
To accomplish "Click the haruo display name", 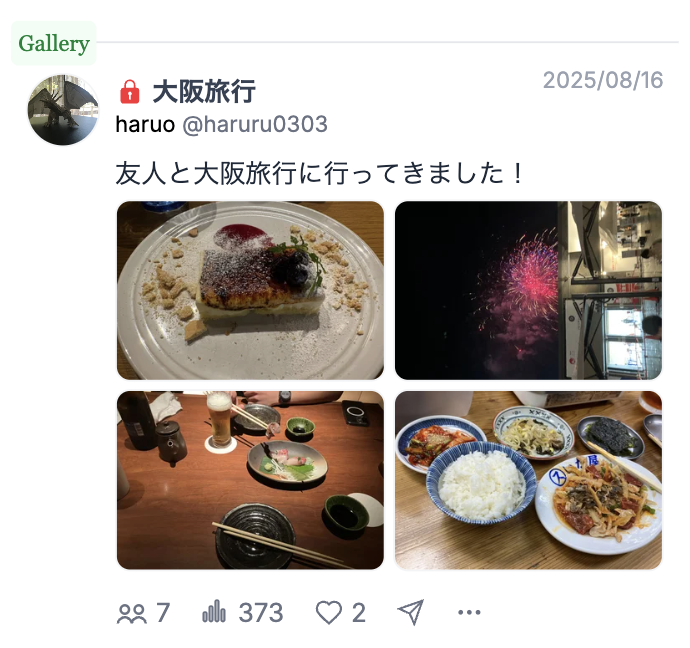I will click(x=145, y=124).
